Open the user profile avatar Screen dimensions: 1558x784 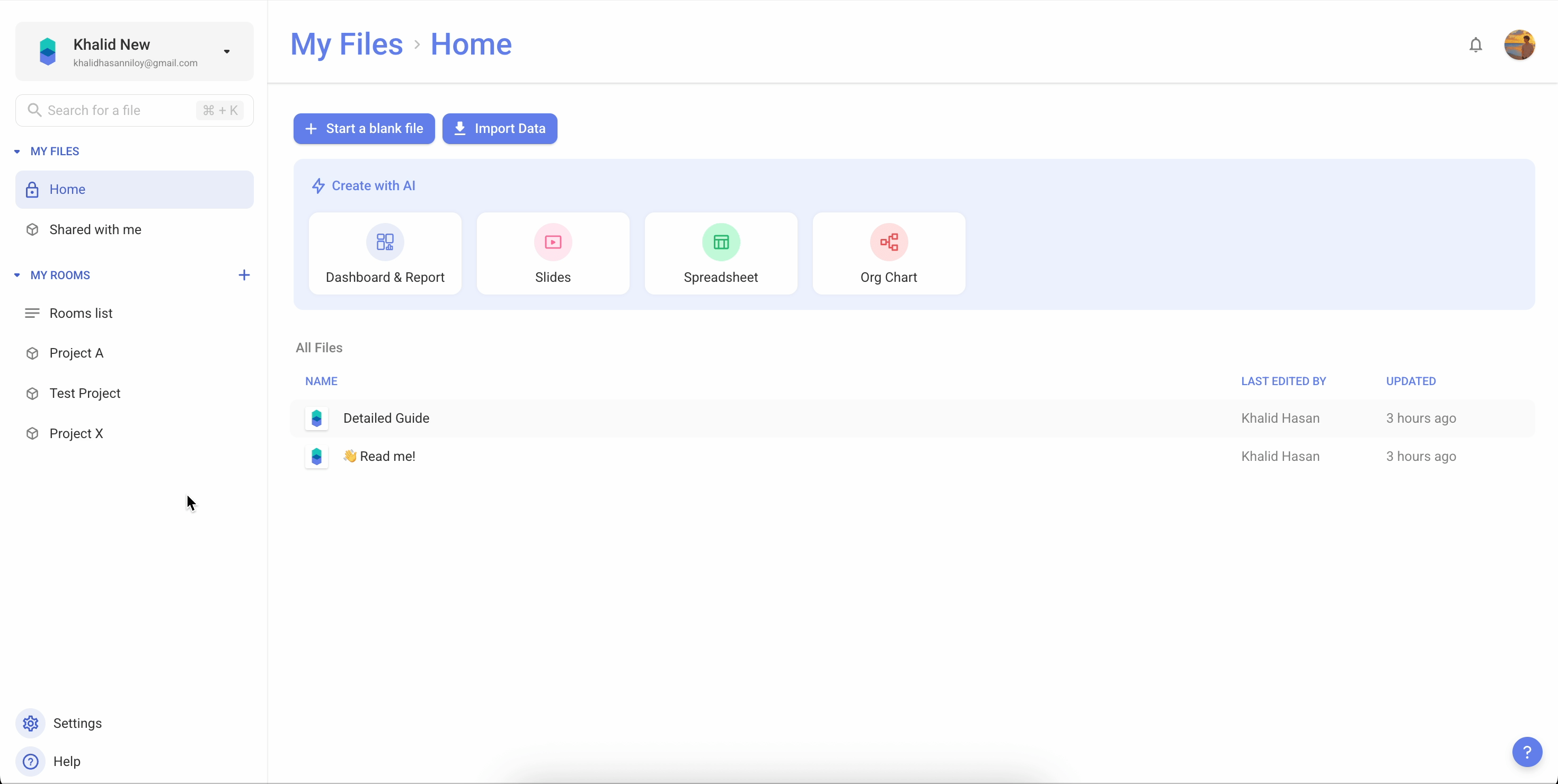pyautogui.click(x=1519, y=44)
